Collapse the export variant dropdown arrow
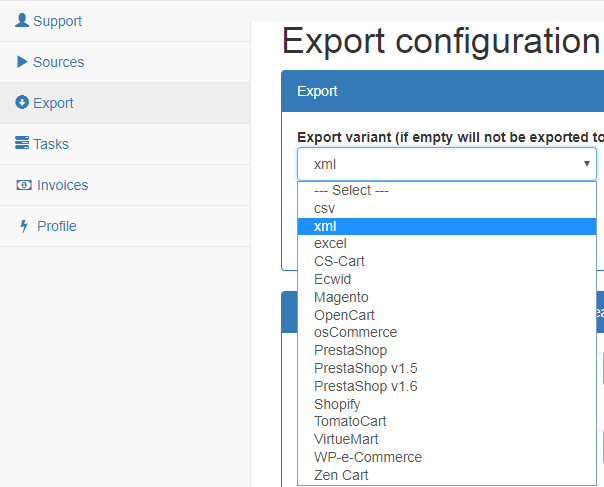 587,164
